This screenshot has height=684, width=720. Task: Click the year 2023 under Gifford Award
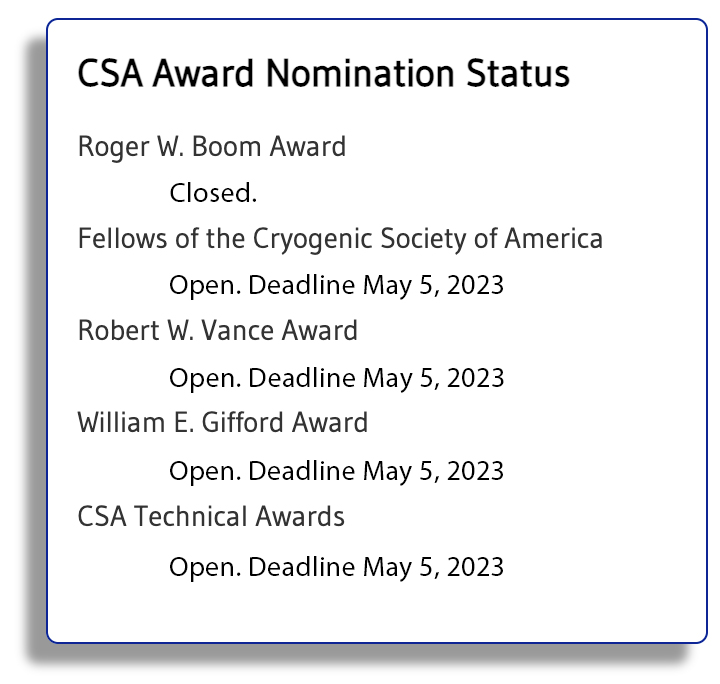[475, 471]
